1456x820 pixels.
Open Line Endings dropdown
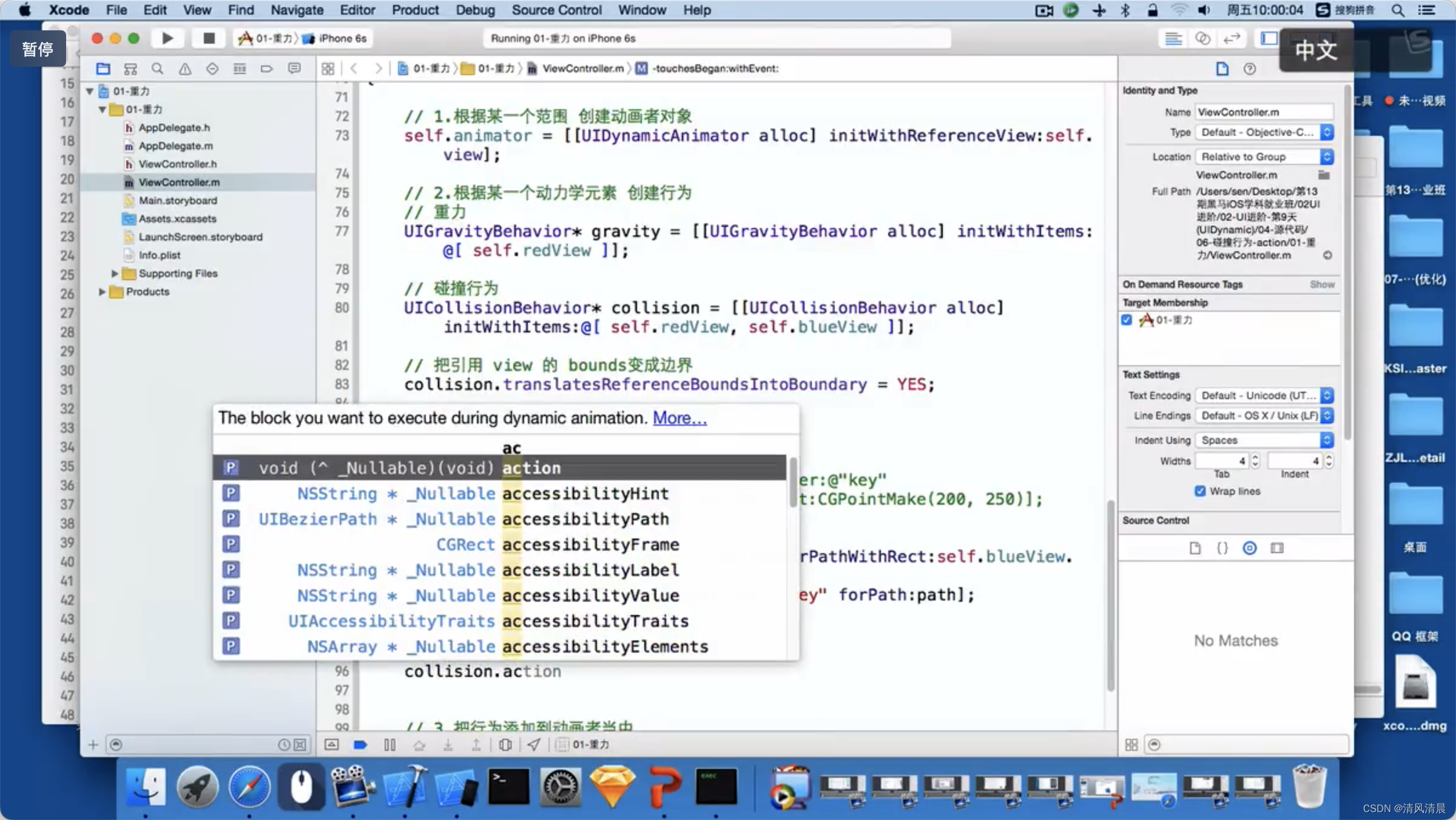1265,415
